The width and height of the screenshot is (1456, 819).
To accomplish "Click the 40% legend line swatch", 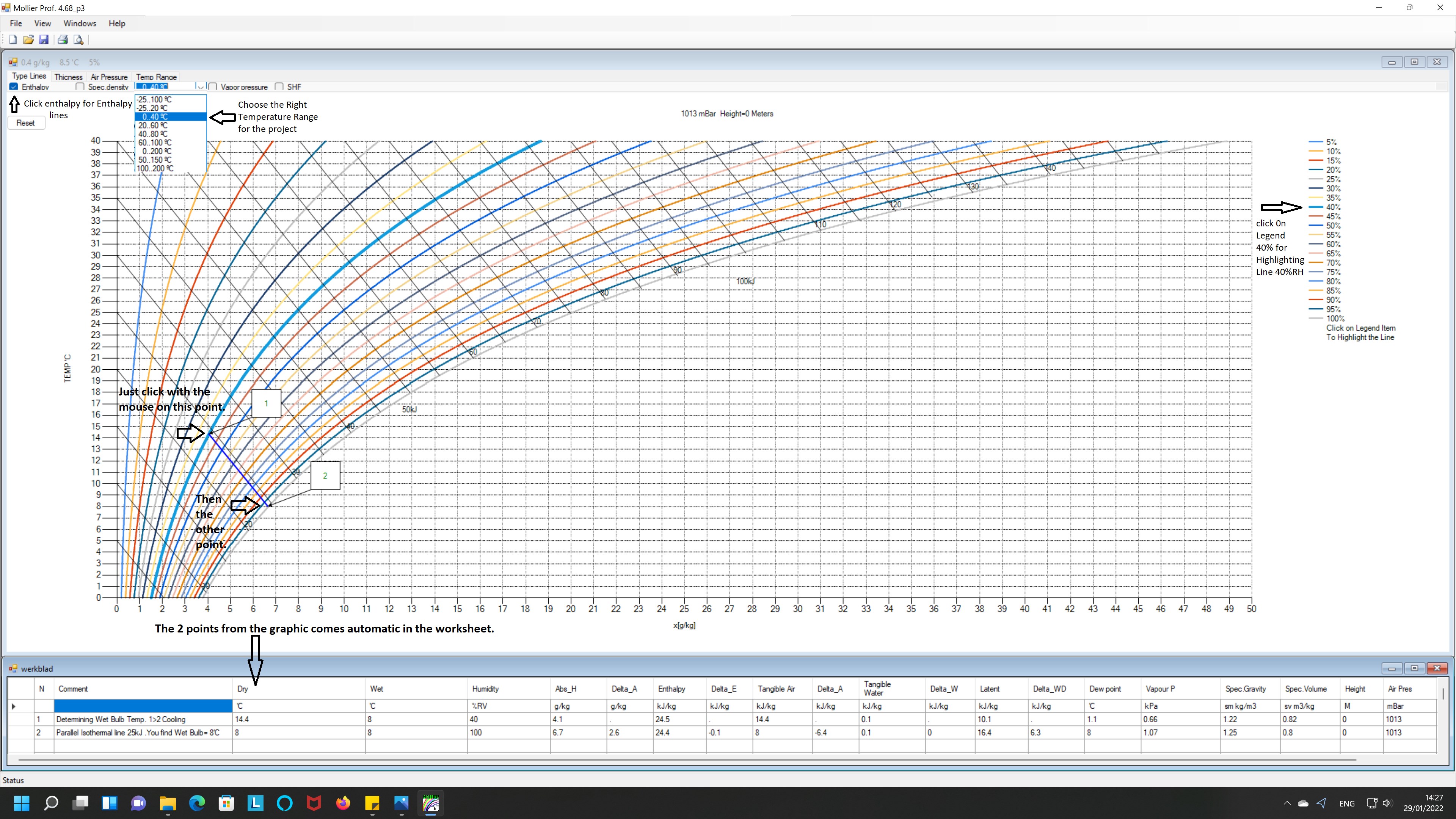I will coord(1316,207).
